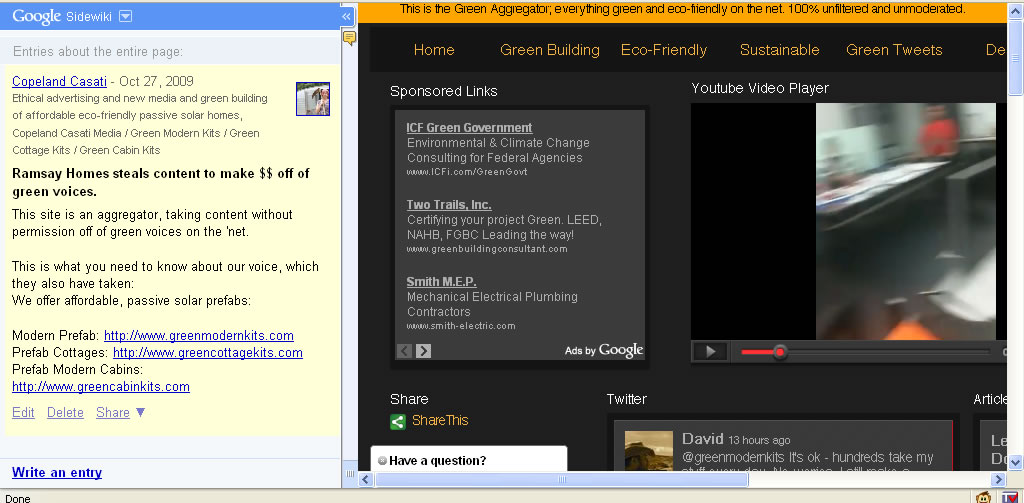Open the greencabinkits.com link
This screenshot has width=1024, height=503.
point(101,387)
